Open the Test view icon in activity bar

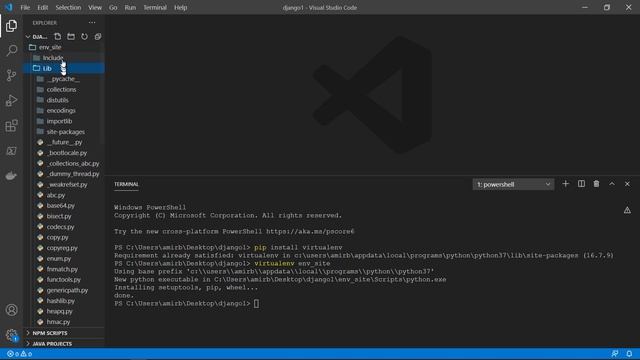point(11,151)
